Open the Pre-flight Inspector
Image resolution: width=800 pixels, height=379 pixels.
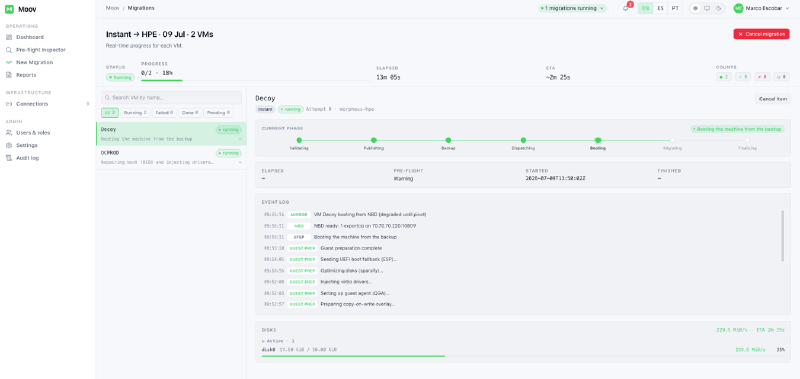pos(41,50)
